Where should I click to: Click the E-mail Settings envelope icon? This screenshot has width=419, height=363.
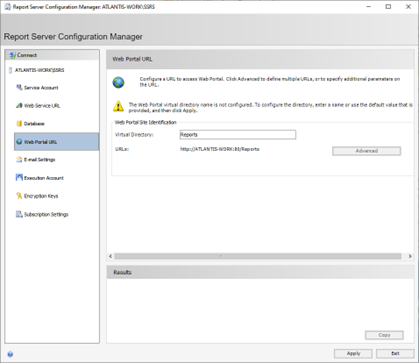pyautogui.click(x=19, y=160)
